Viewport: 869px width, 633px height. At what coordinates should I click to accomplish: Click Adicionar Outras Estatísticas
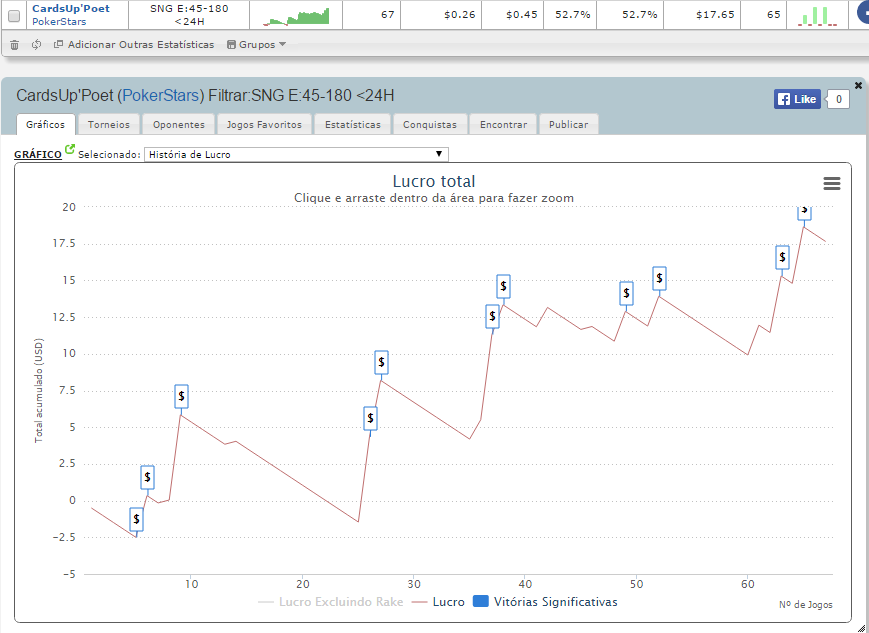point(134,45)
